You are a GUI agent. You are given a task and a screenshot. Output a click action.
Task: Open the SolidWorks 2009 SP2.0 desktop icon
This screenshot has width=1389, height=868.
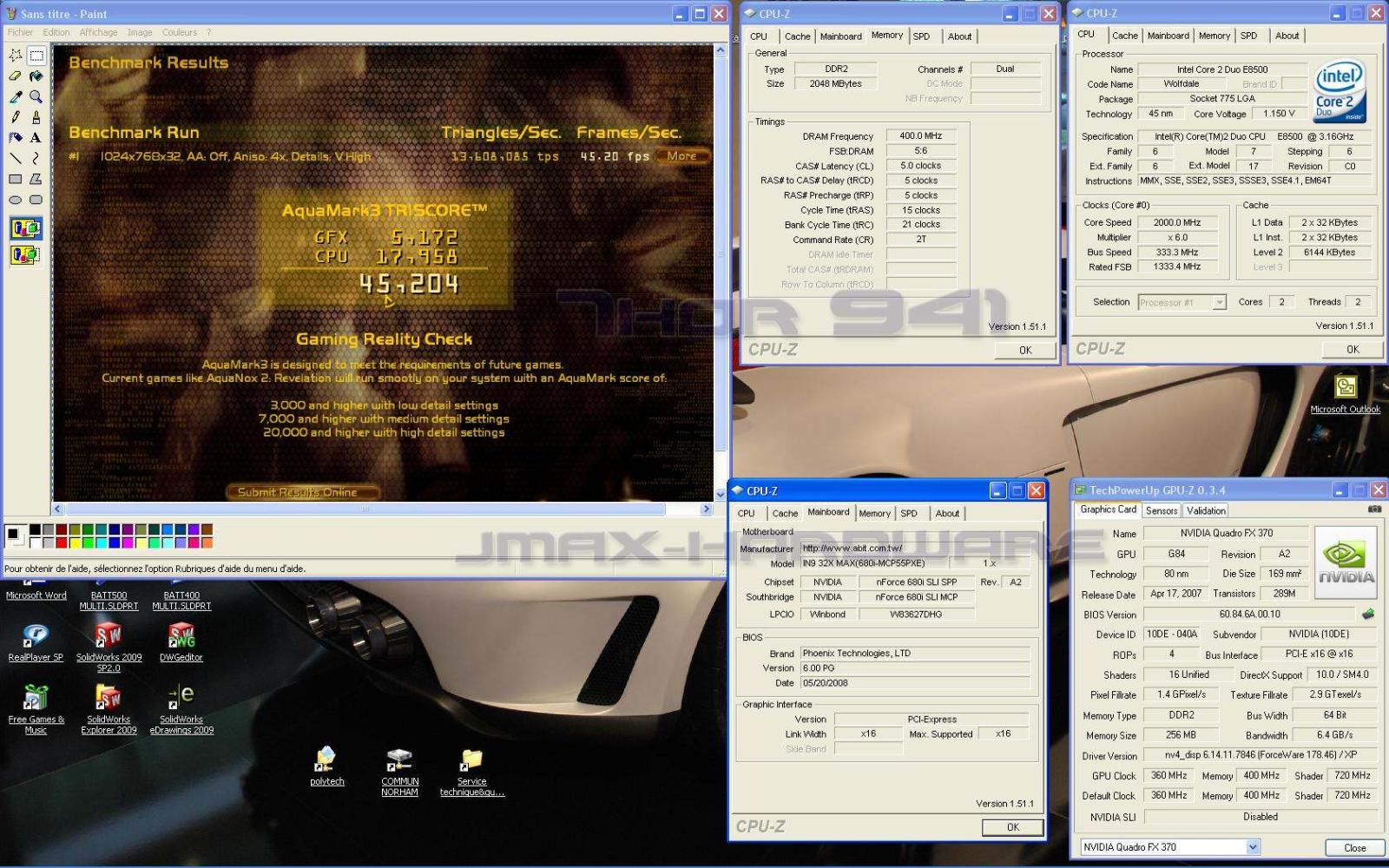[109, 647]
